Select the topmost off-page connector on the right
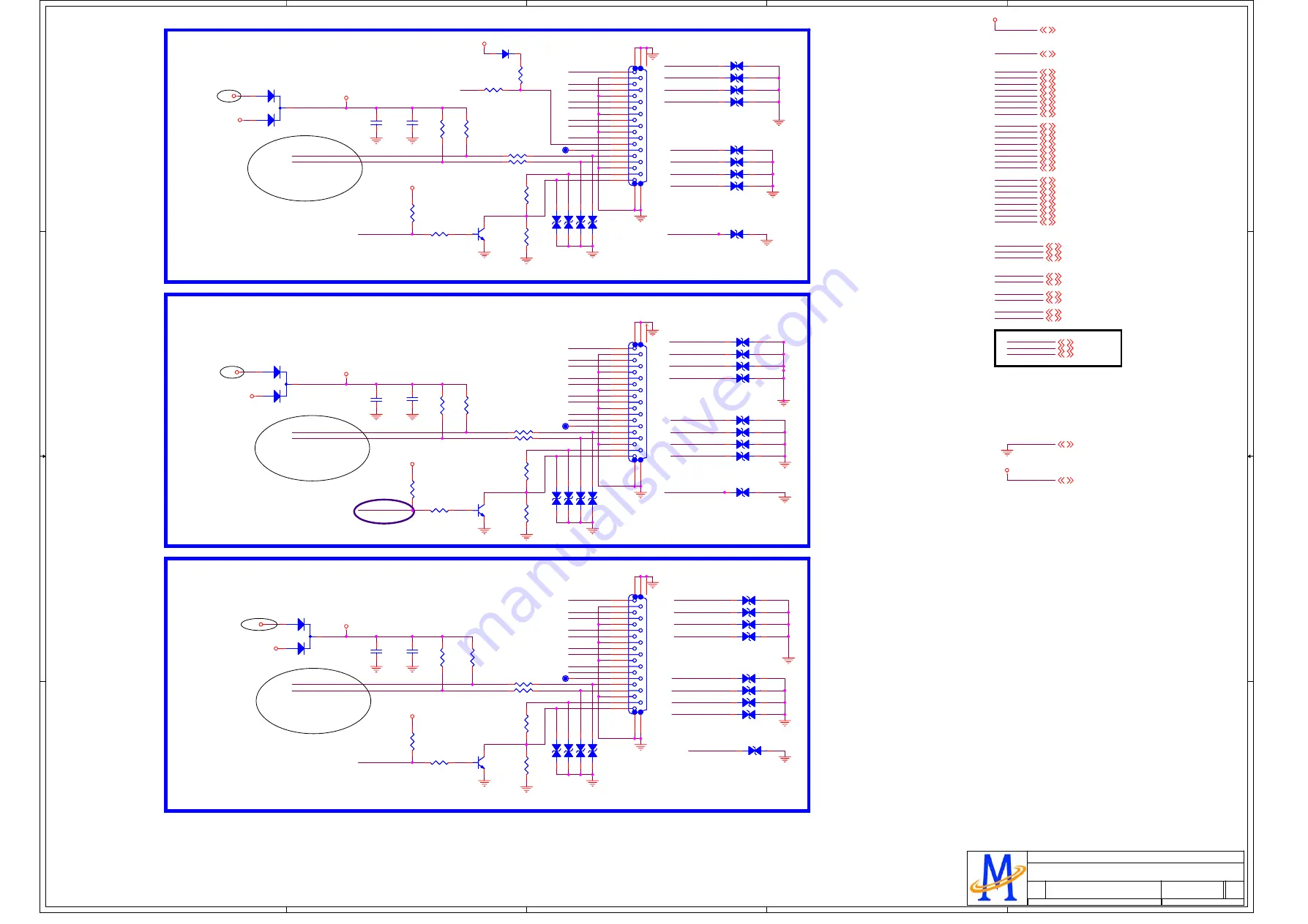 click(x=1047, y=30)
